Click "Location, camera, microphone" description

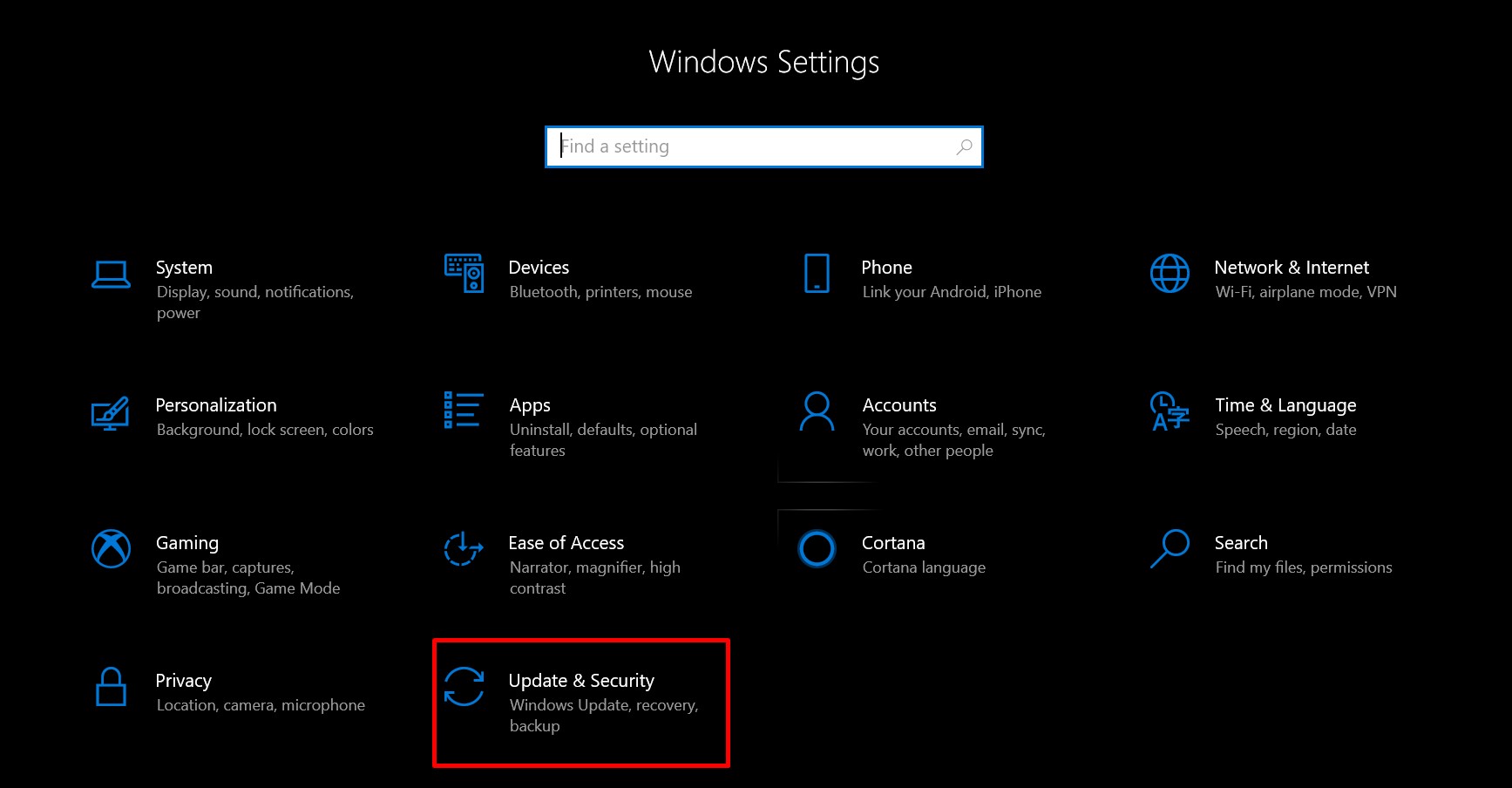click(261, 705)
